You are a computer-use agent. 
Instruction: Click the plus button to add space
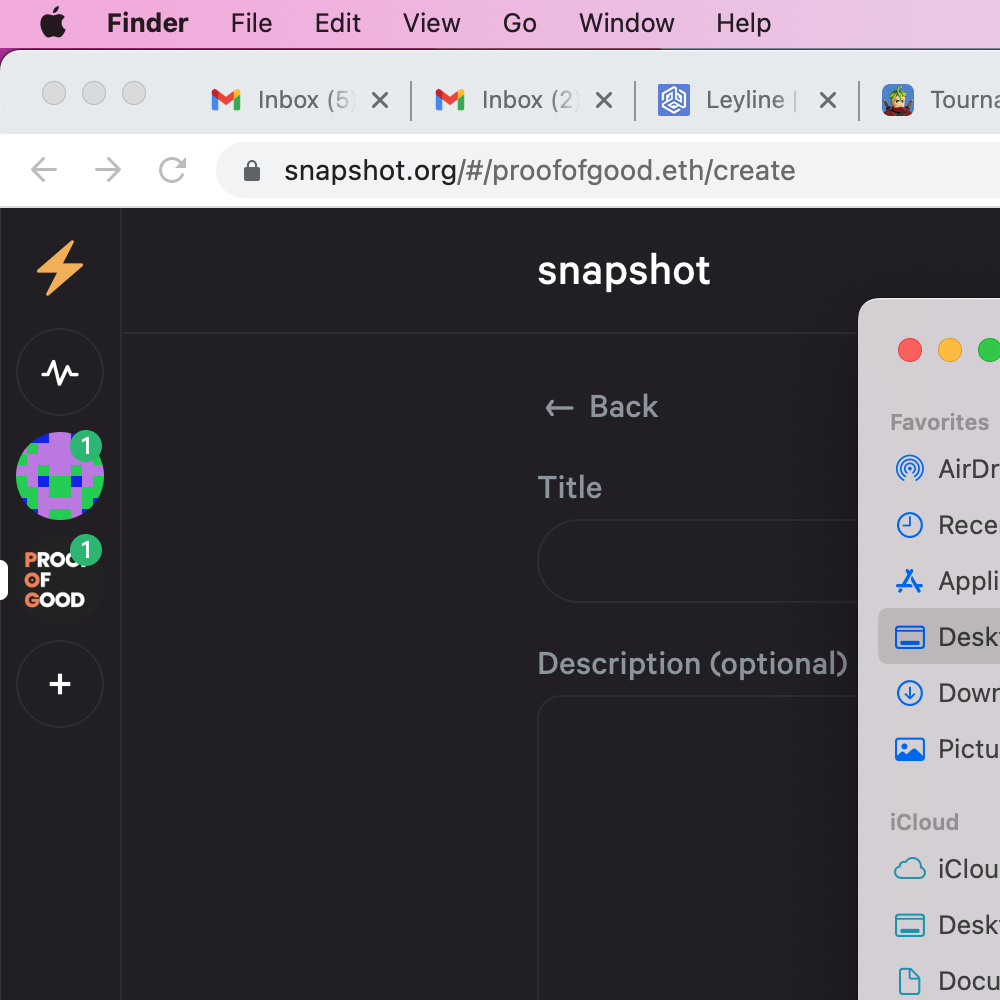coord(60,684)
